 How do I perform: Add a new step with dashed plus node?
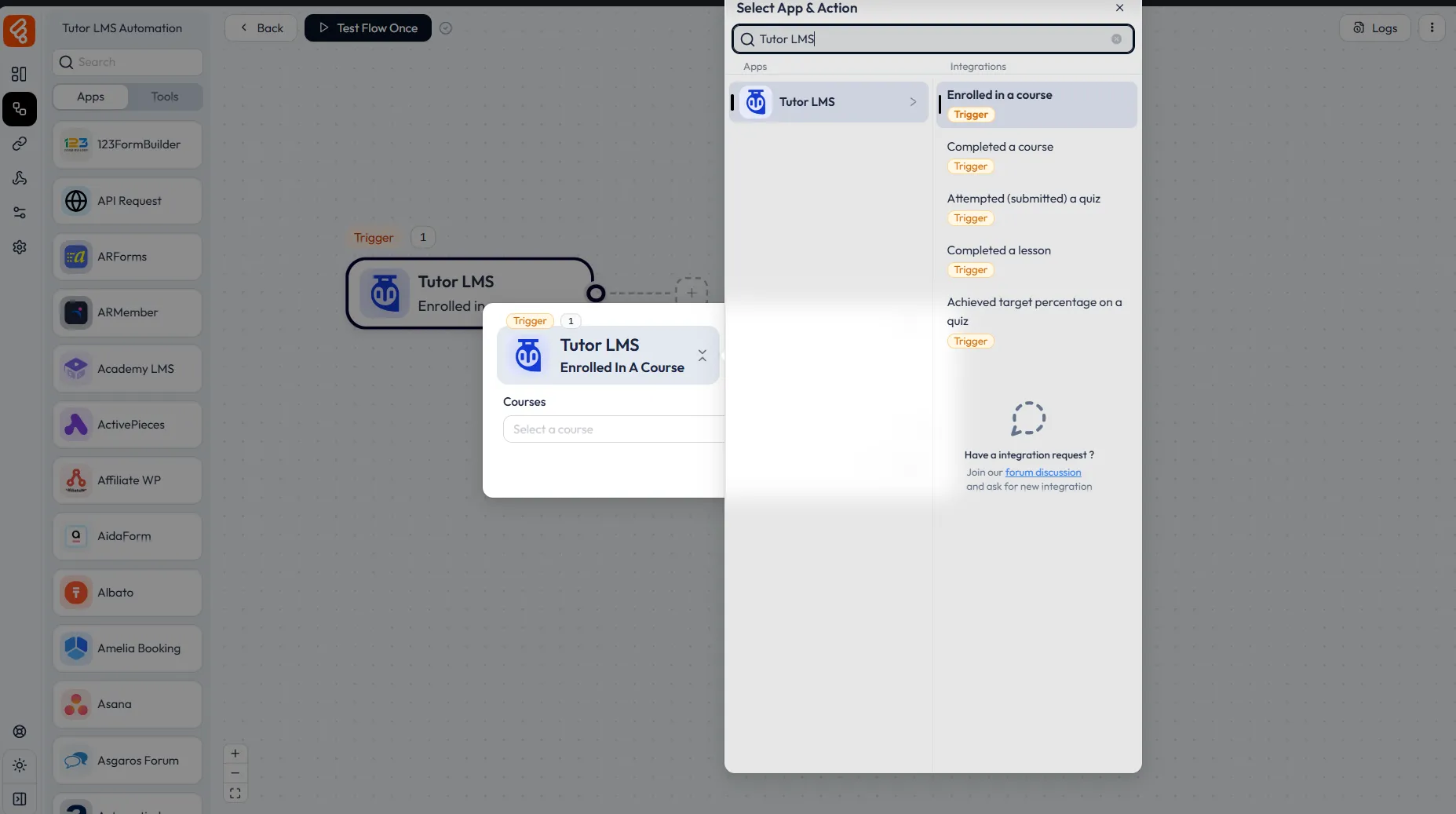pos(692,293)
